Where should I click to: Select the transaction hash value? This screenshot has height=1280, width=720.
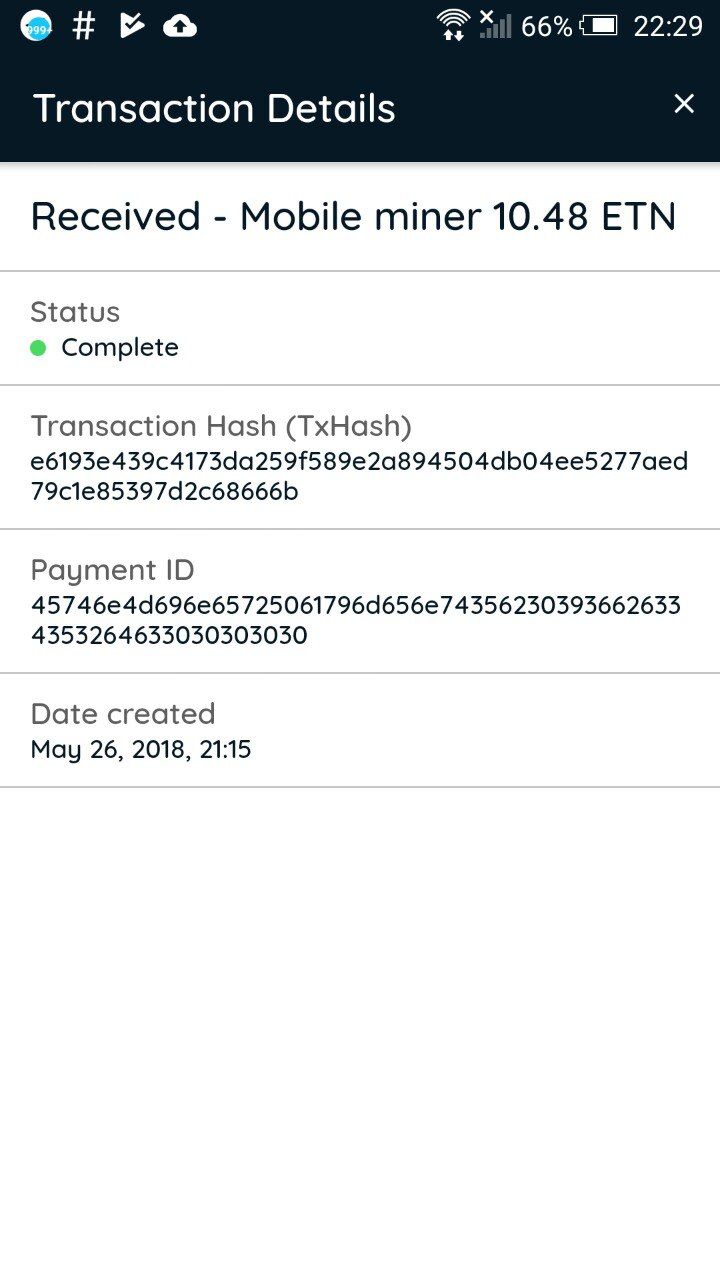point(359,477)
